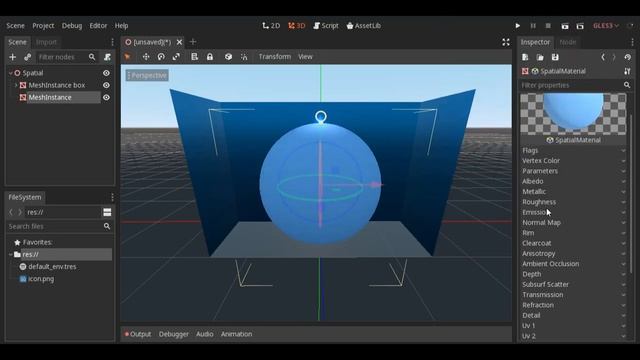Click the Search files field

[x=60, y=226]
